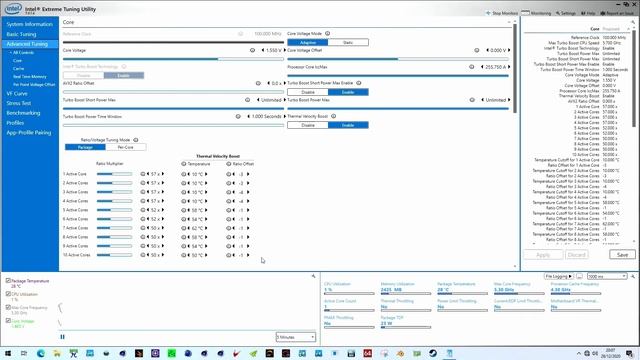
Task: Set Core Voltage Mode to Static
Action: [x=348, y=42]
